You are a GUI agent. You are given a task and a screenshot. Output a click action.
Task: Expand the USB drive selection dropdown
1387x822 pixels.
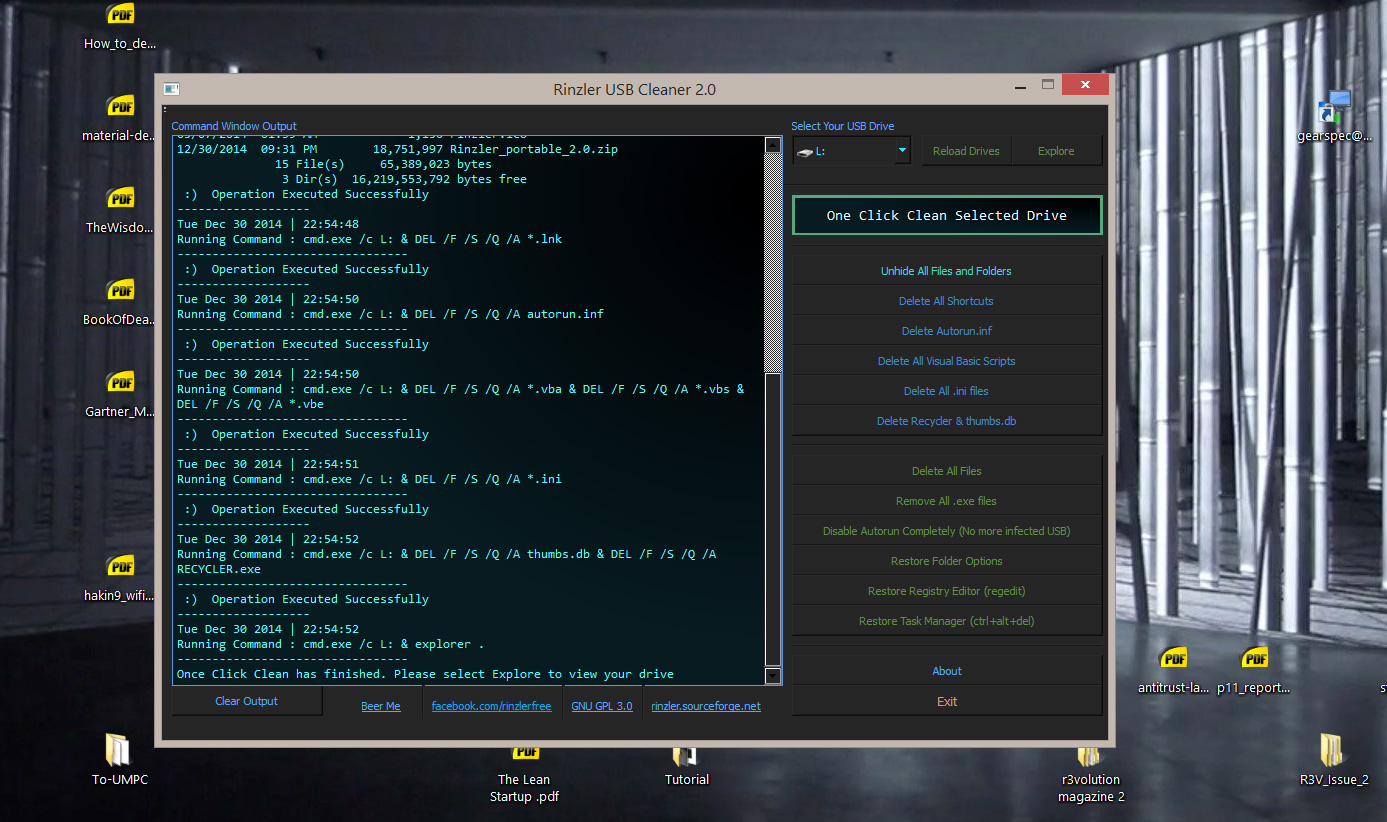point(902,151)
